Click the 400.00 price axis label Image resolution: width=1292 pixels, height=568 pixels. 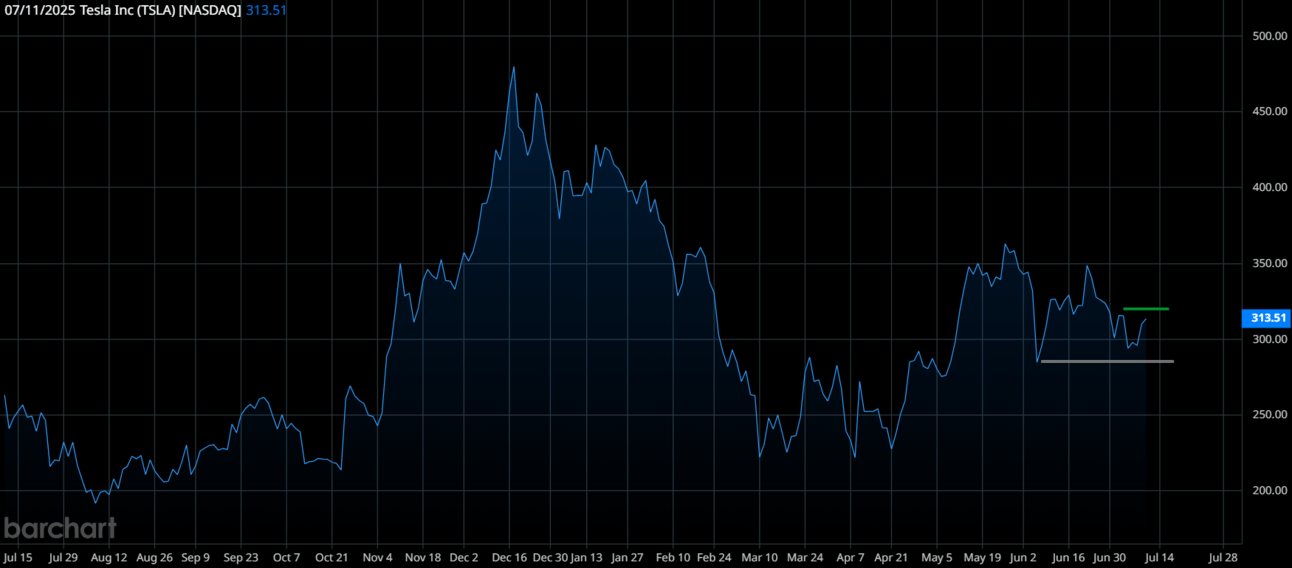click(1269, 188)
